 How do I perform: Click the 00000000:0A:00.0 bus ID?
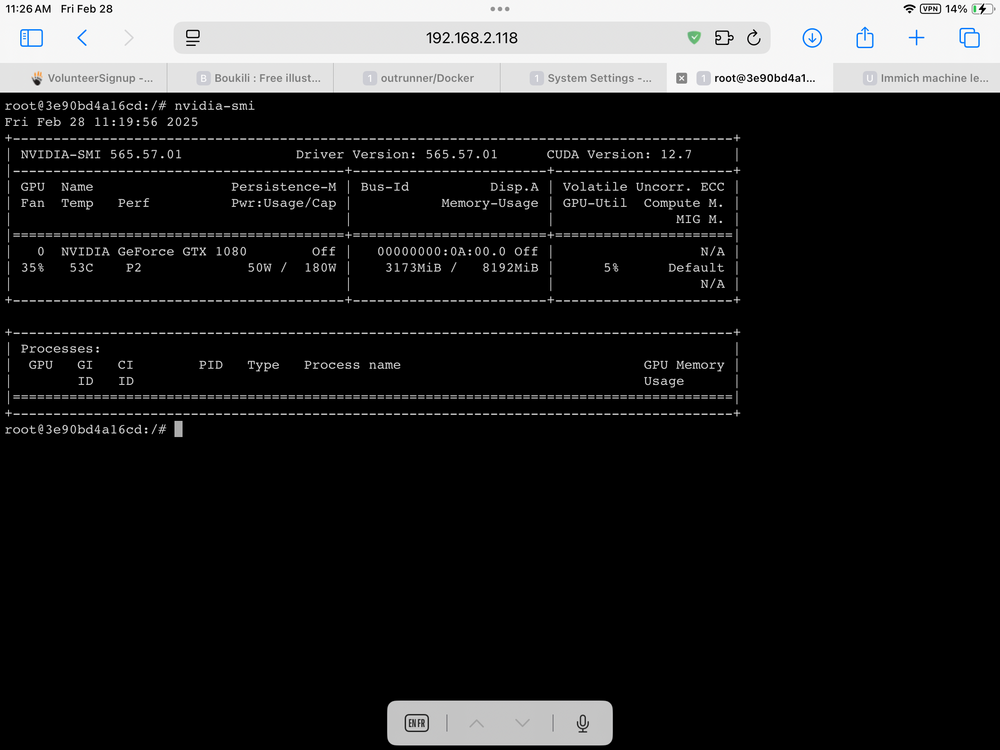[441, 251]
